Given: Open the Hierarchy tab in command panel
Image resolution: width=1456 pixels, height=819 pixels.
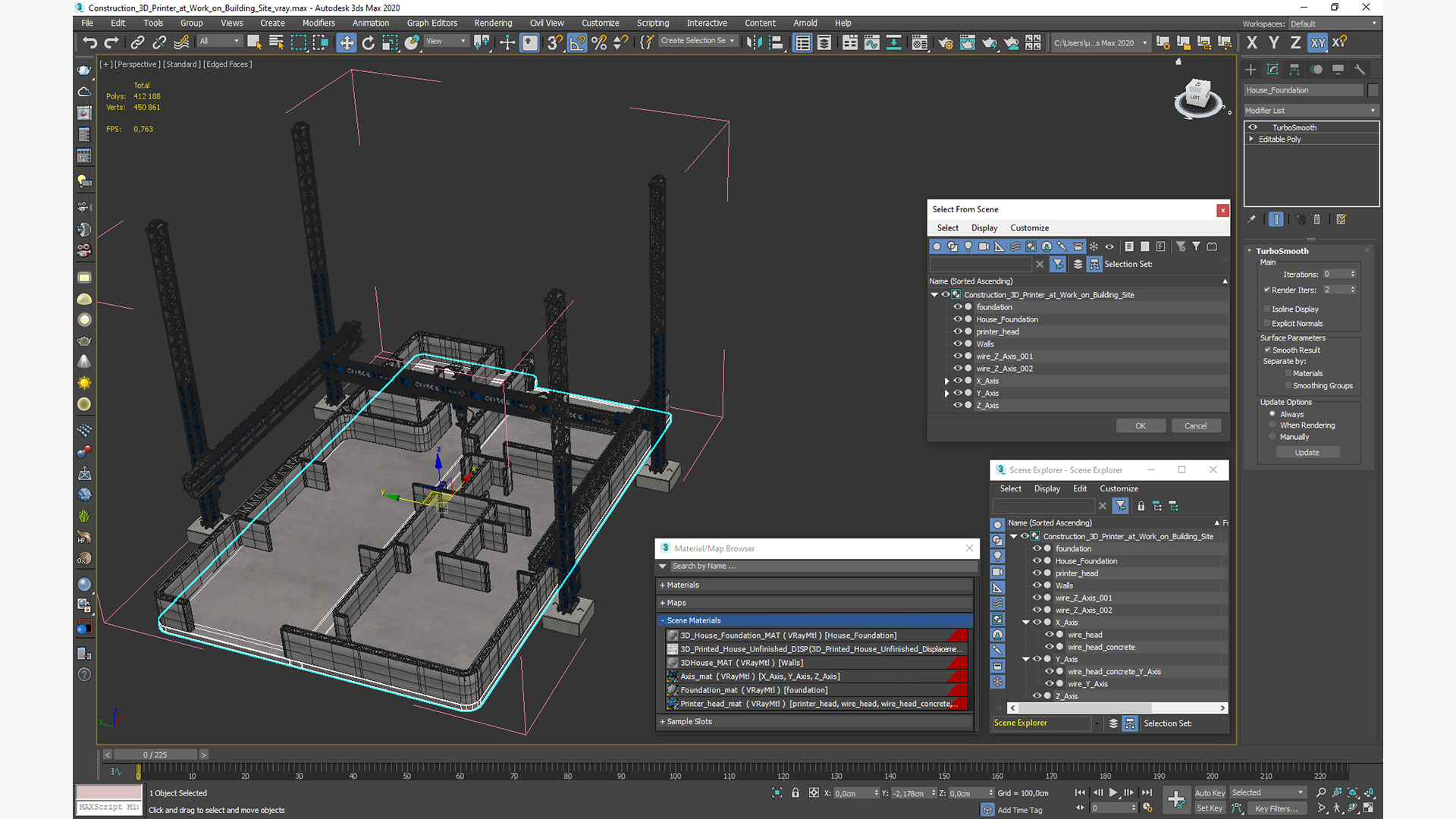Looking at the screenshot, I should click(x=1294, y=69).
